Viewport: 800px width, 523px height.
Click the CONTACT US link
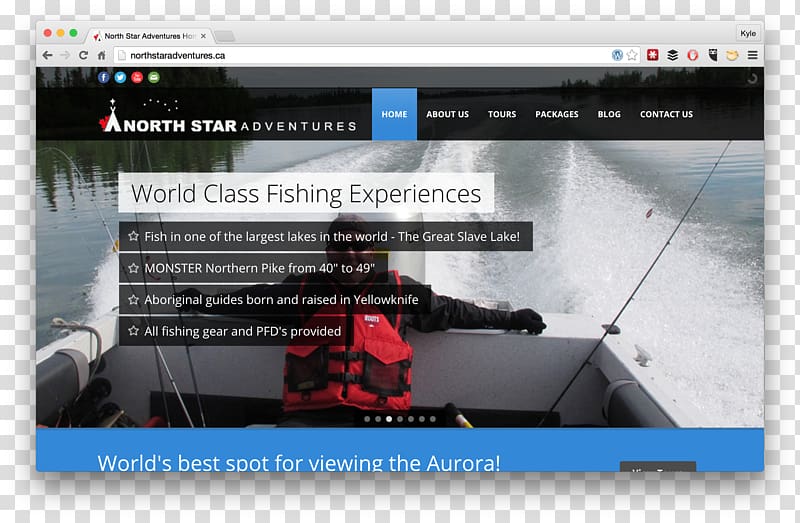point(666,114)
